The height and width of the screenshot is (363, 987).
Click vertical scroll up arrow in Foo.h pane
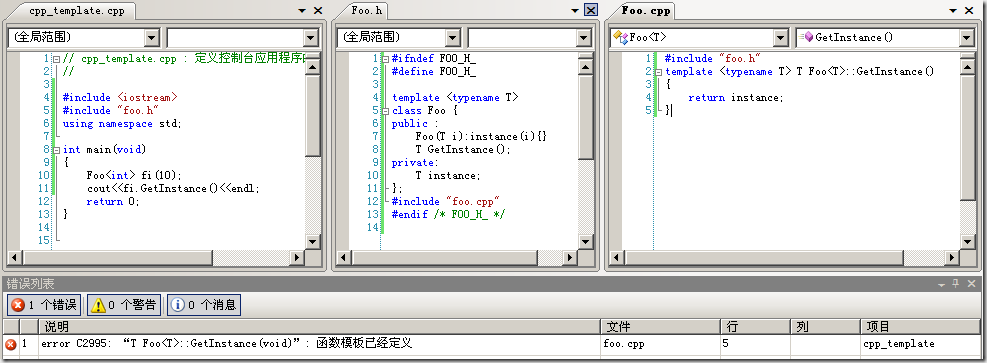click(x=586, y=67)
